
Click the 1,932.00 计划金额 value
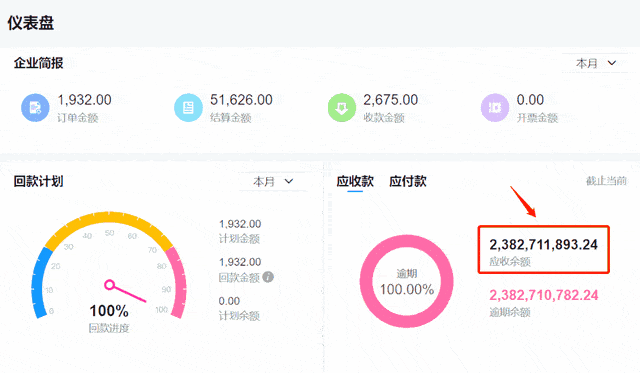click(x=240, y=224)
